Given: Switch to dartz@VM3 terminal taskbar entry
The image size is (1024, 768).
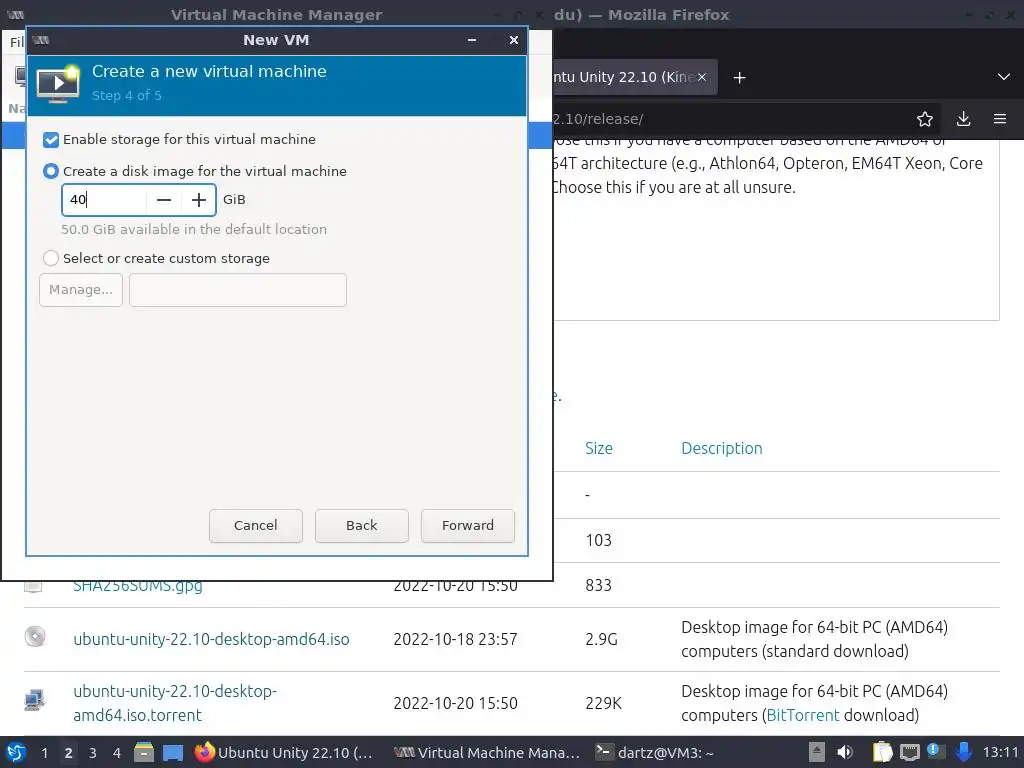Looking at the screenshot, I should (x=656, y=752).
